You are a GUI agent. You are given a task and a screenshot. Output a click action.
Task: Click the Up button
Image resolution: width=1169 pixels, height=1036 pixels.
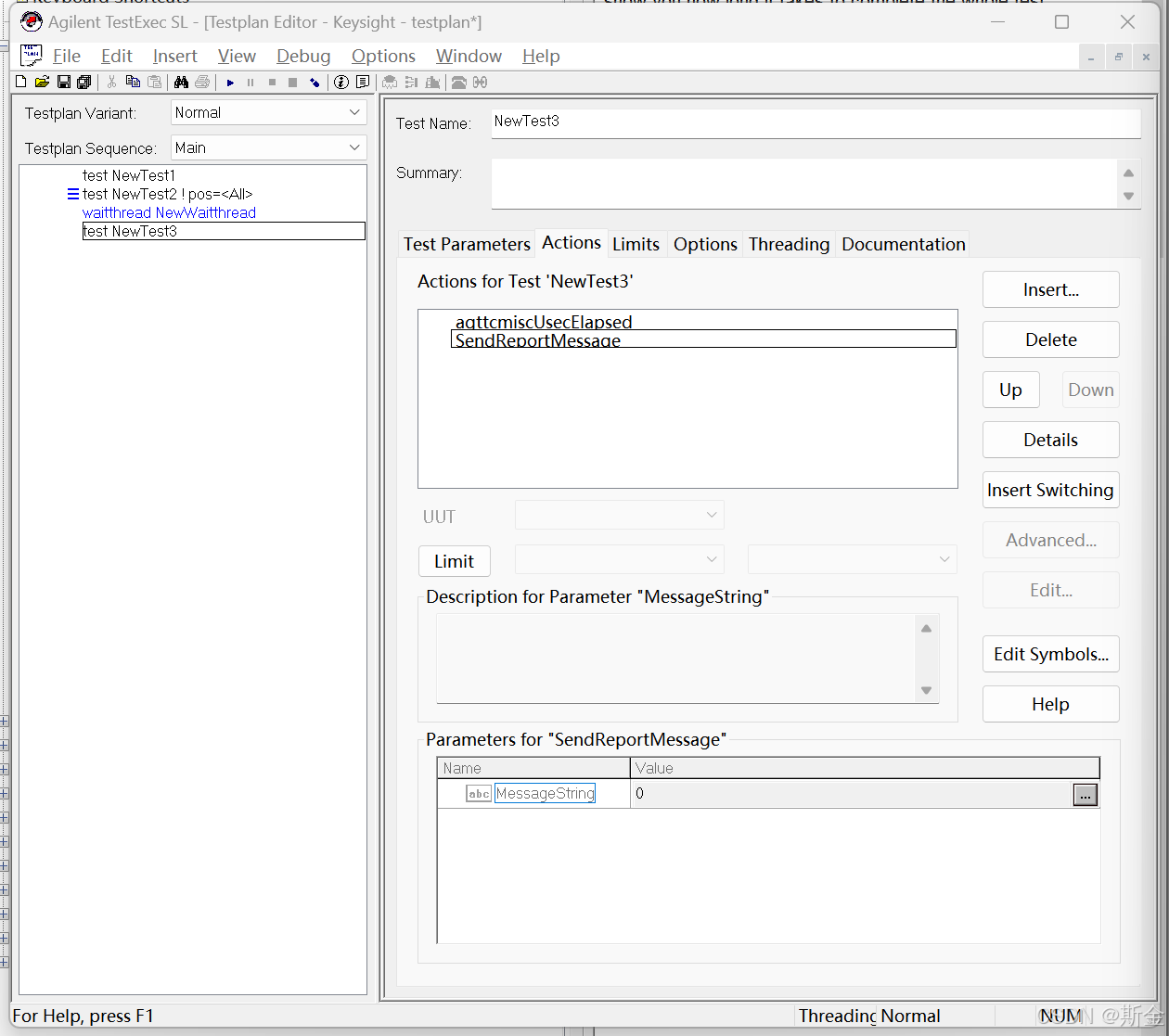(1010, 390)
